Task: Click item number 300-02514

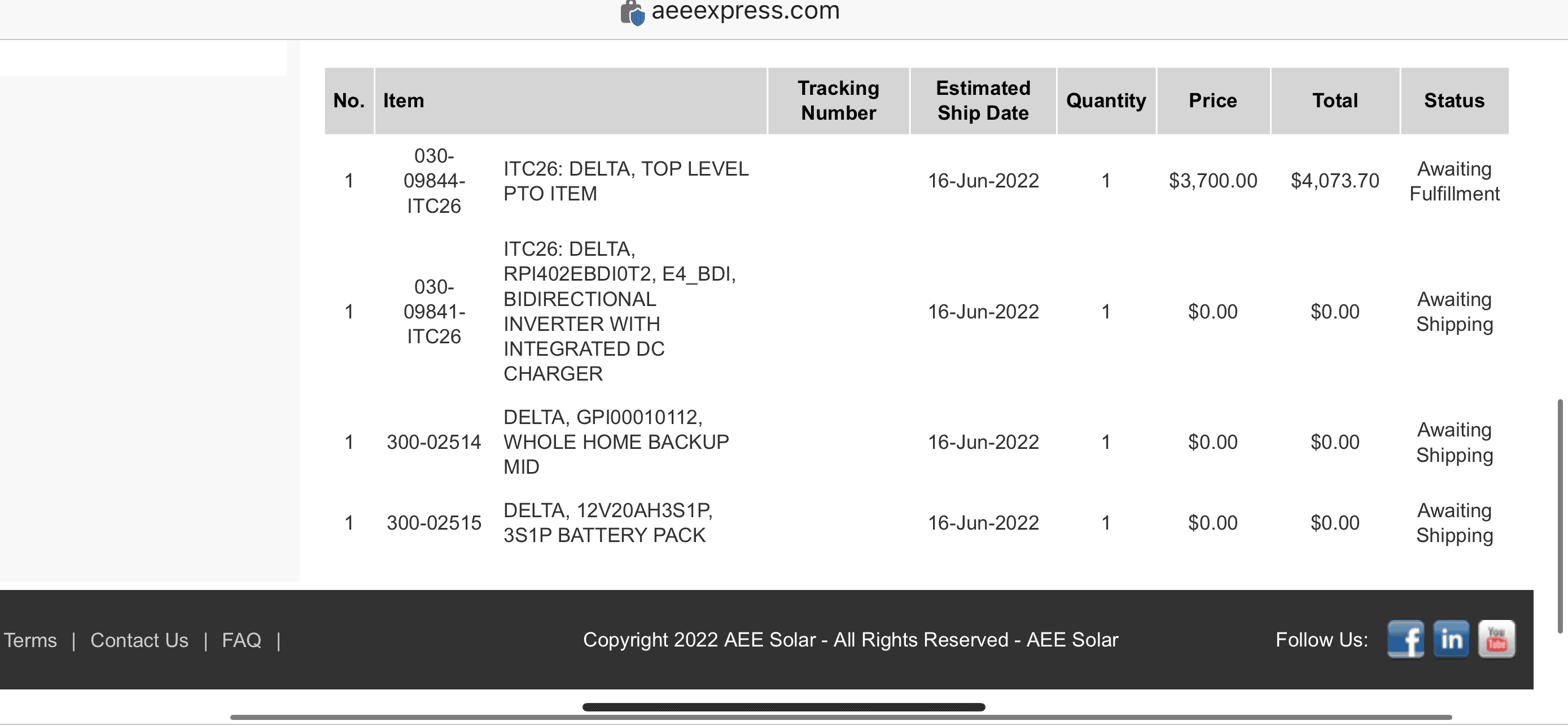Action: click(x=434, y=442)
